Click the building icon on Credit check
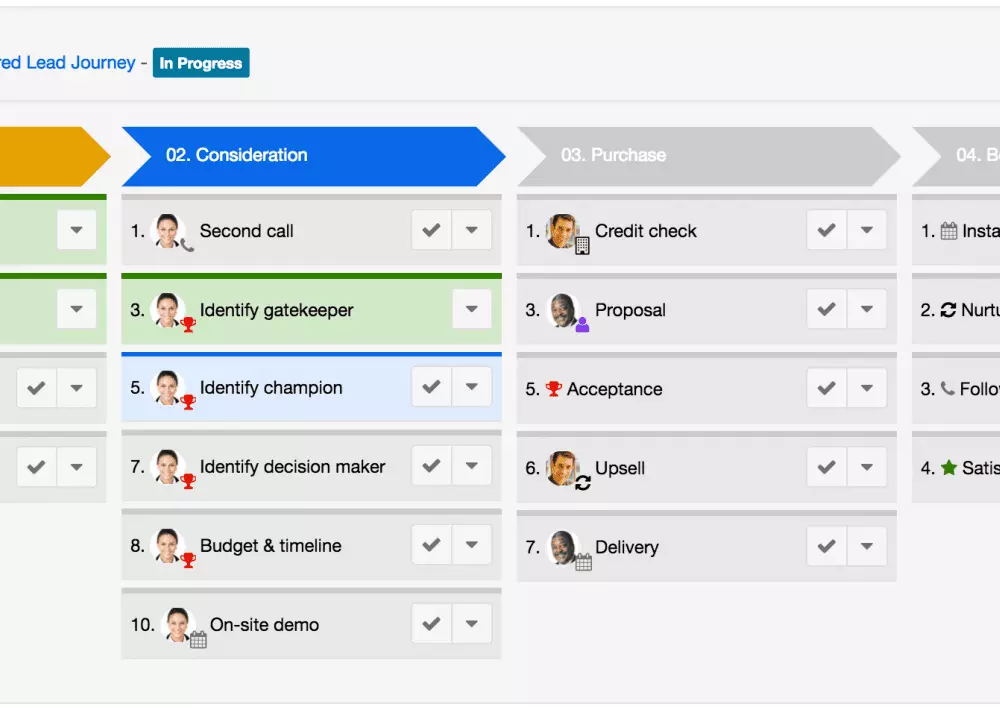Image resolution: width=1000 pixels, height=707 pixels. (x=582, y=245)
